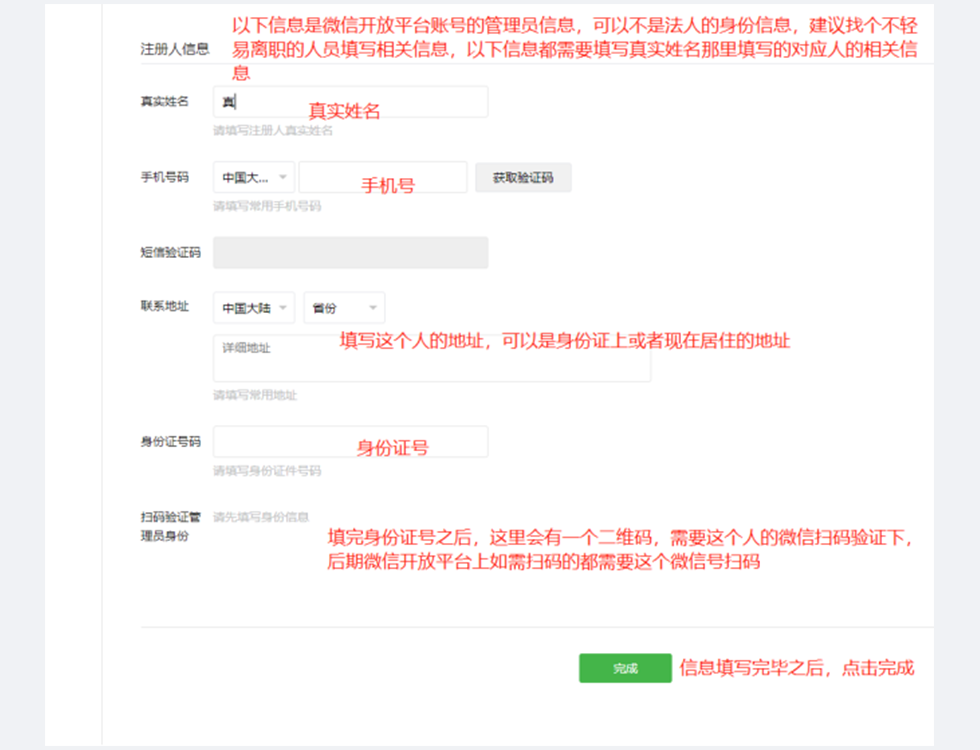The width and height of the screenshot is (980, 750).
Task: Click the 详细地址 detailed address textarea
Action: coord(432,358)
